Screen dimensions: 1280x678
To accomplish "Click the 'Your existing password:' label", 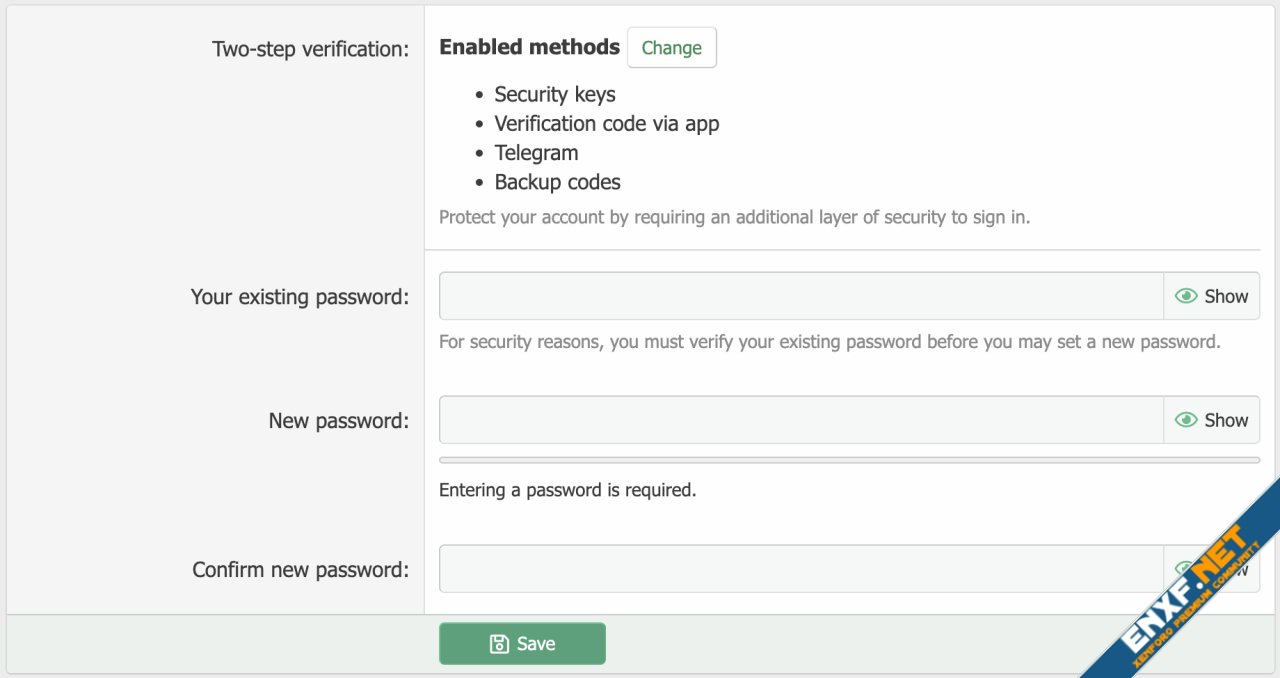I will 299,297.
